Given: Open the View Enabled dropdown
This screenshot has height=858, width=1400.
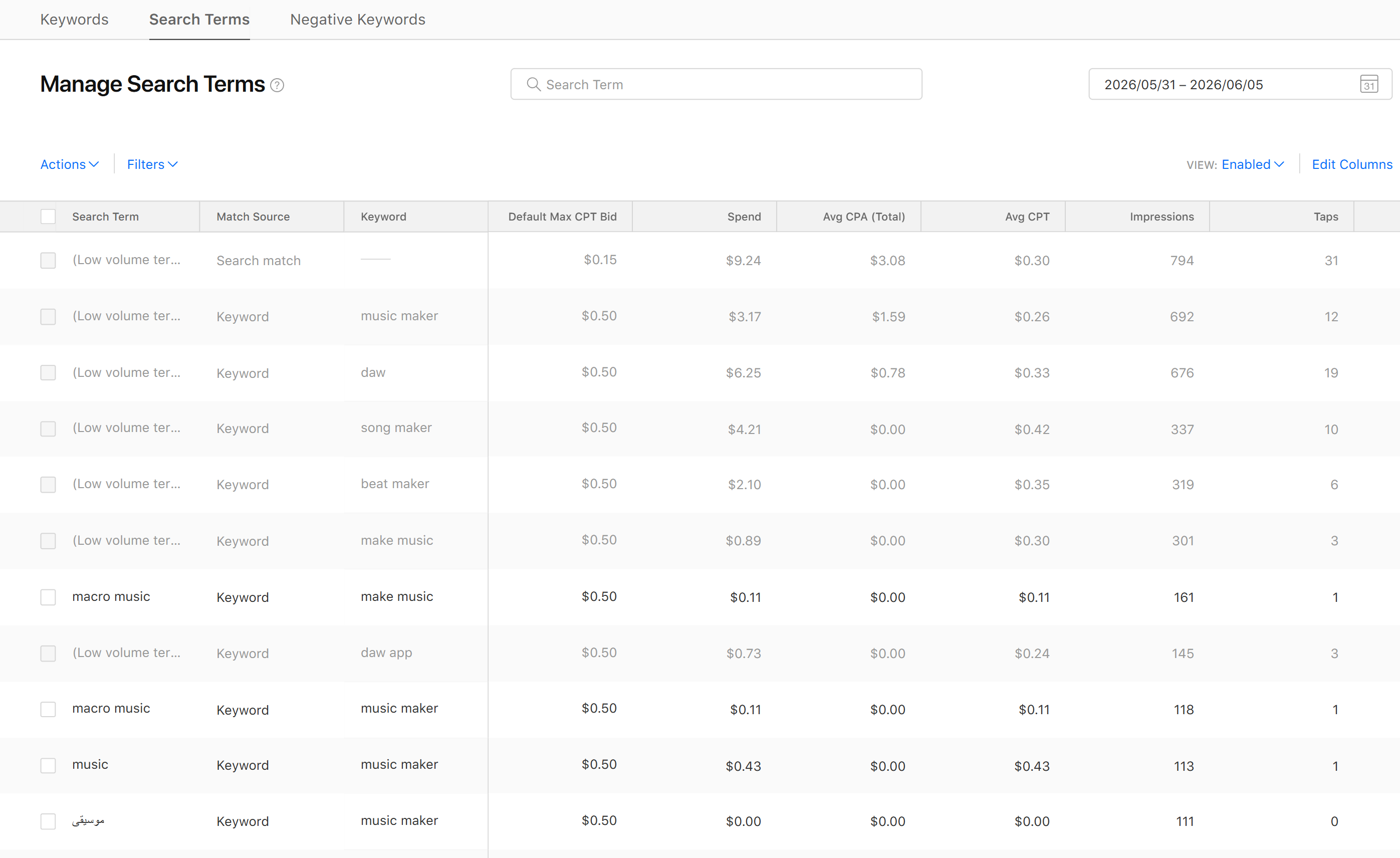Looking at the screenshot, I should click(x=1252, y=164).
